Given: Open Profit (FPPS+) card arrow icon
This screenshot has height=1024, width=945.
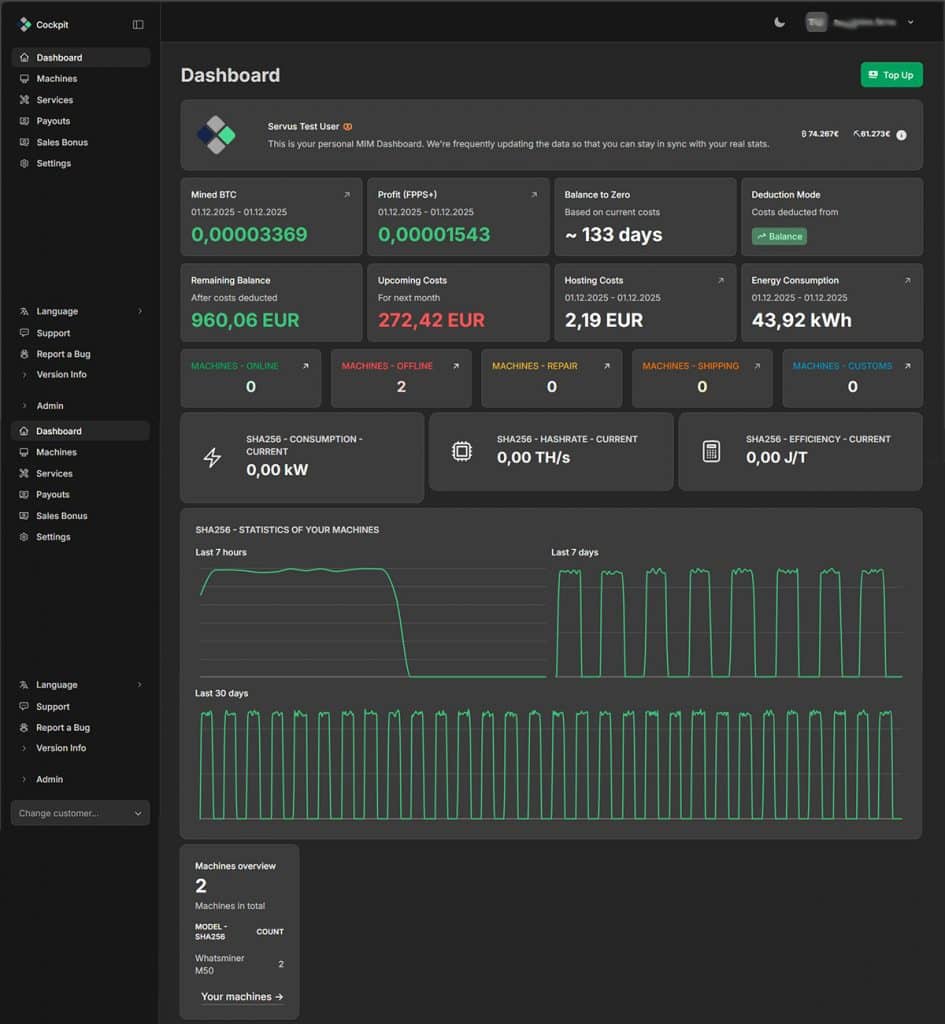Looking at the screenshot, I should 534,195.
